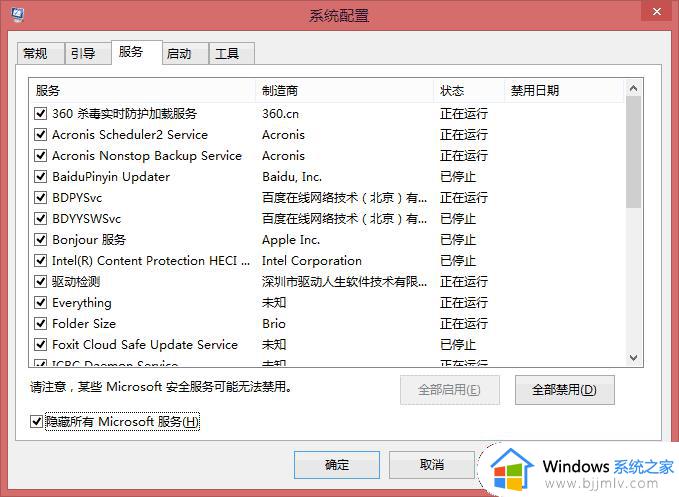
Task: Select the 深圳市驱动人生软件技术有限 cell
Action: [344, 282]
